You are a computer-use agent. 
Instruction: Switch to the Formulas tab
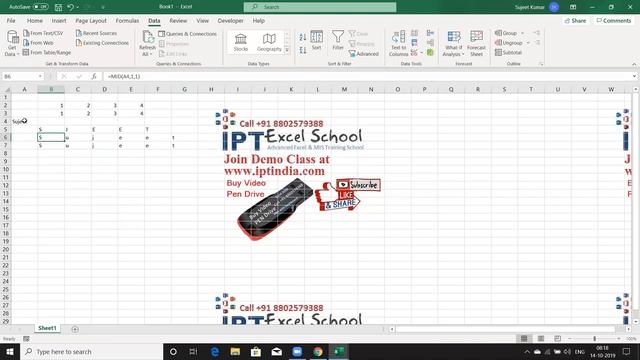(127, 20)
